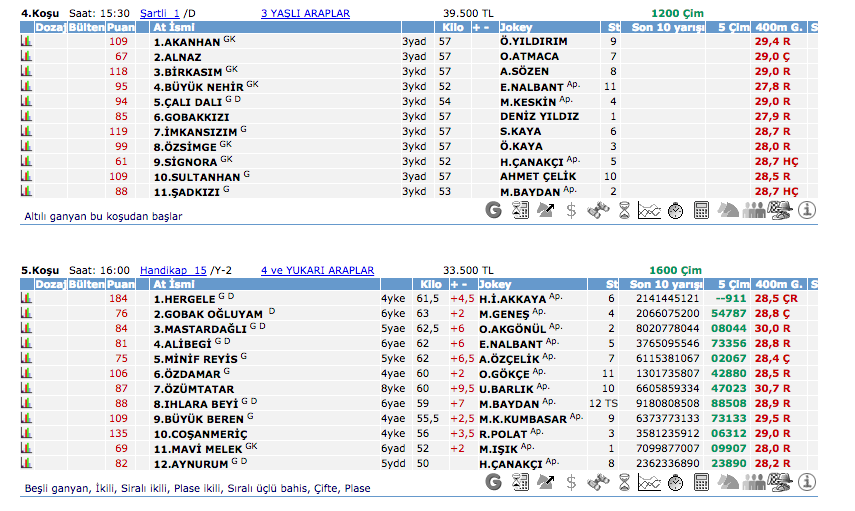The width and height of the screenshot is (855, 511).
Task: Open bar chart icon for AKANHAN row
Action: coord(27,42)
